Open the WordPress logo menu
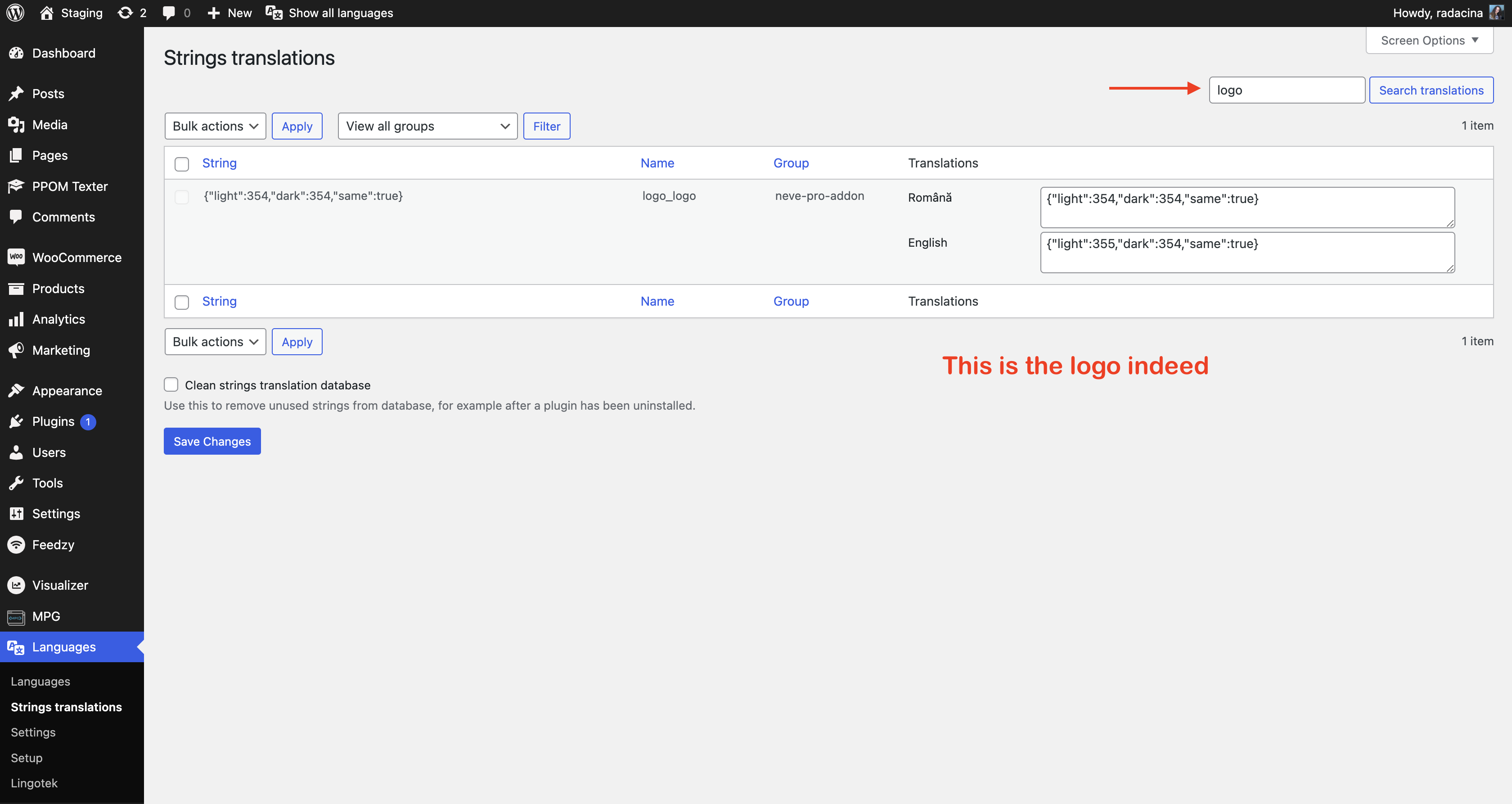Screen dimensions: 1512x804 (15, 12)
